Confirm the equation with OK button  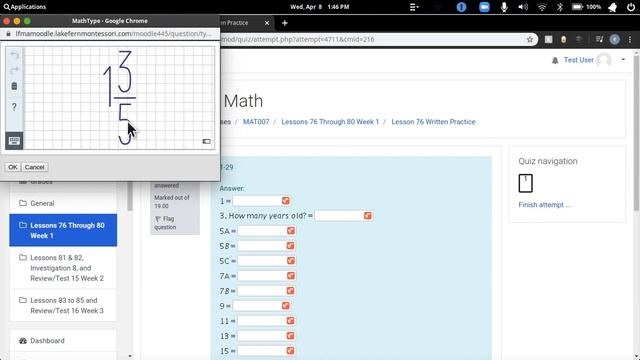(x=13, y=167)
